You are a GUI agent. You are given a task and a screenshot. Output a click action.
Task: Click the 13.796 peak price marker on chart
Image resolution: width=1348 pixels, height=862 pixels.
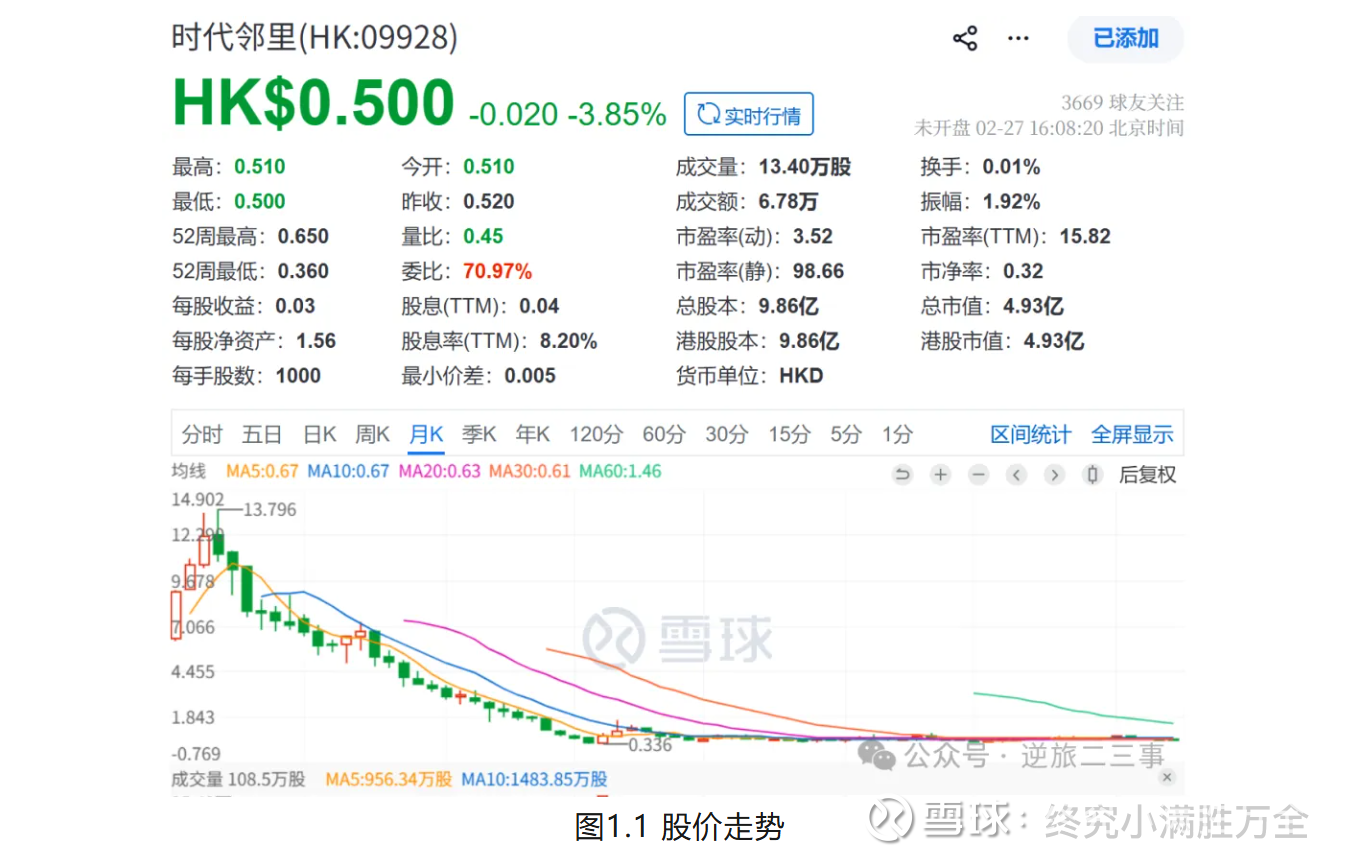click(270, 510)
